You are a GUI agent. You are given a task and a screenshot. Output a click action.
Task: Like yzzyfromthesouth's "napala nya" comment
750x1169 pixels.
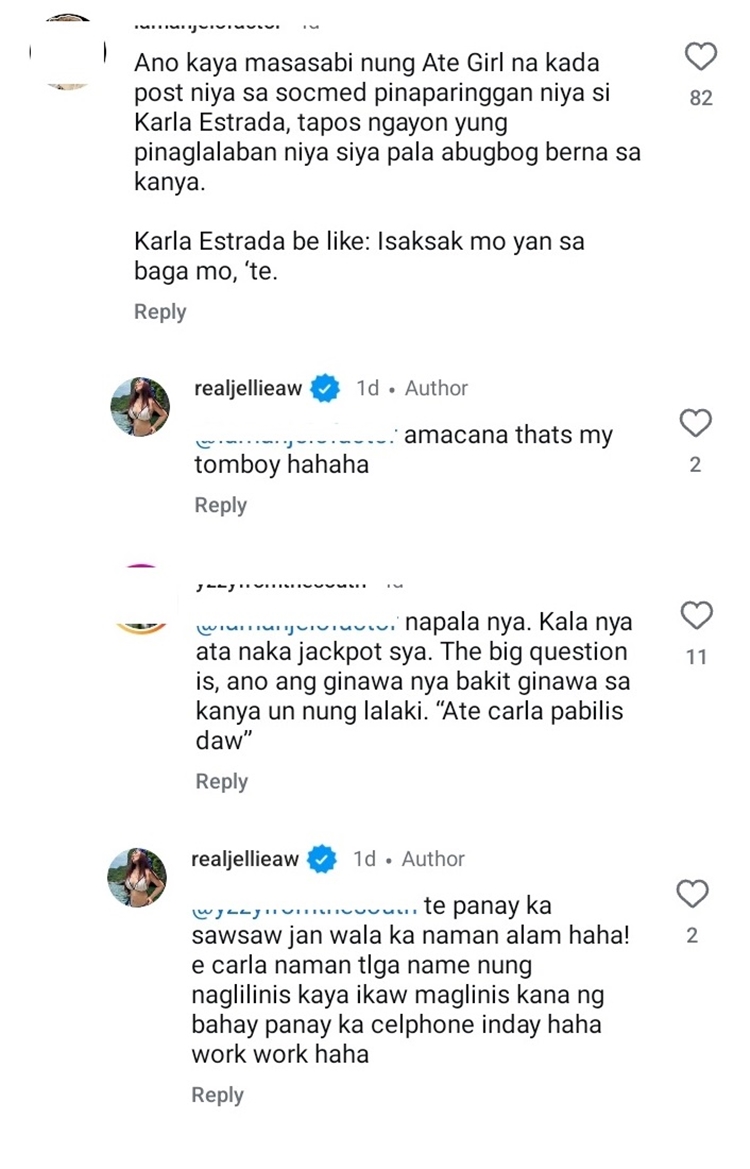[695, 617]
